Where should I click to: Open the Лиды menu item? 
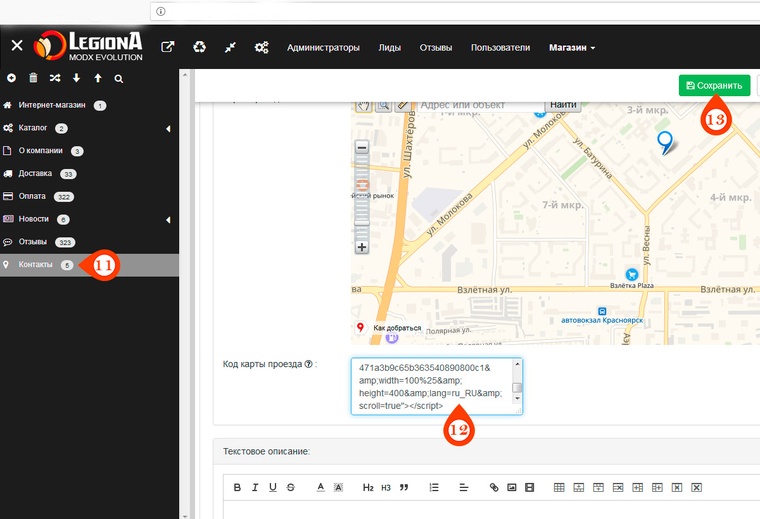pos(389,47)
